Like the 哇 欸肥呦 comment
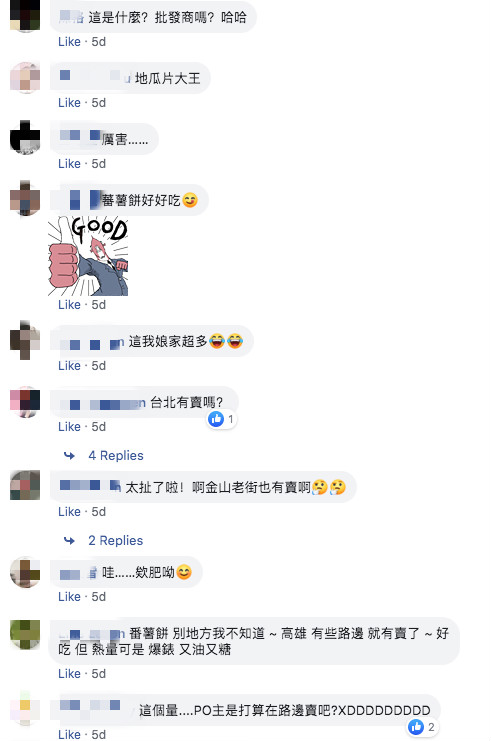 point(69,597)
